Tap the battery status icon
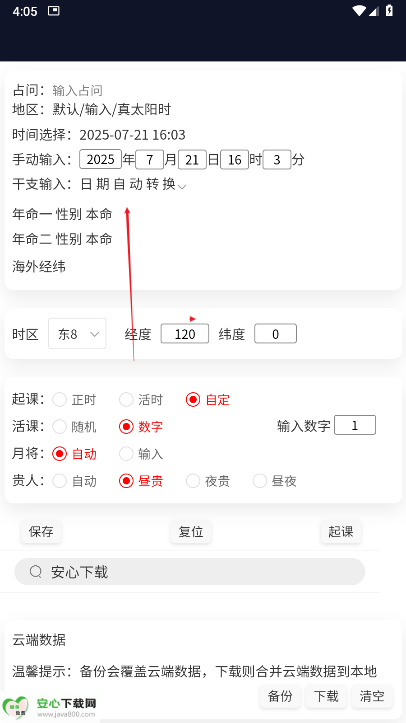The image size is (406, 723). 389,11
